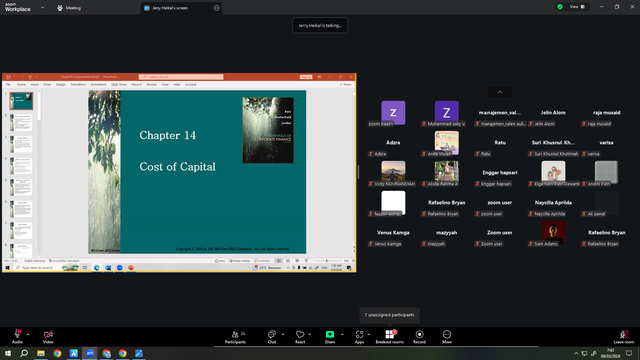Click the Jelin Alom participant name
Image resolution: width=640 pixels, height=360 pixels.
click(553, 113)
